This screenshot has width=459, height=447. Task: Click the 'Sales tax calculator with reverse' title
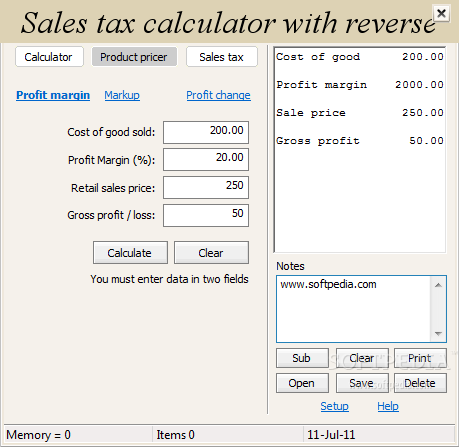click(x=228, y=23)
